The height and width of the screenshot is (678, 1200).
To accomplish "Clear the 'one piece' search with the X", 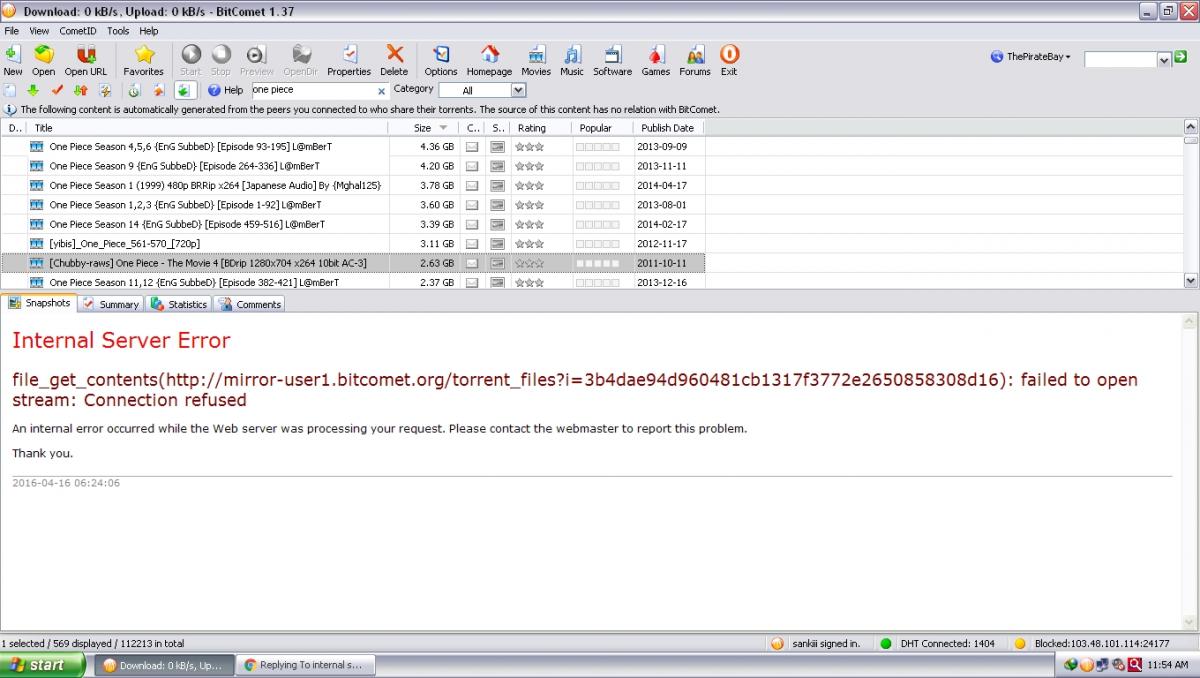I will click(381, 91).
